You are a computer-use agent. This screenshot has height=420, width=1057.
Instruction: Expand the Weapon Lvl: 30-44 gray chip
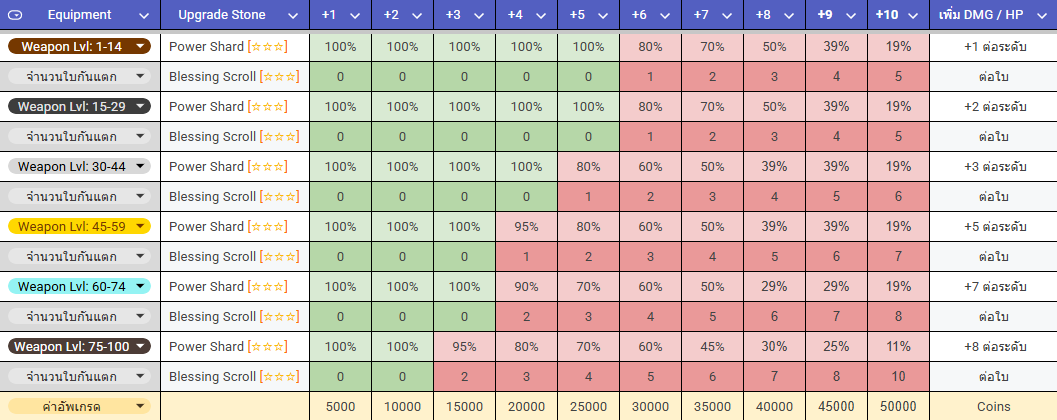tap(141, 167)
